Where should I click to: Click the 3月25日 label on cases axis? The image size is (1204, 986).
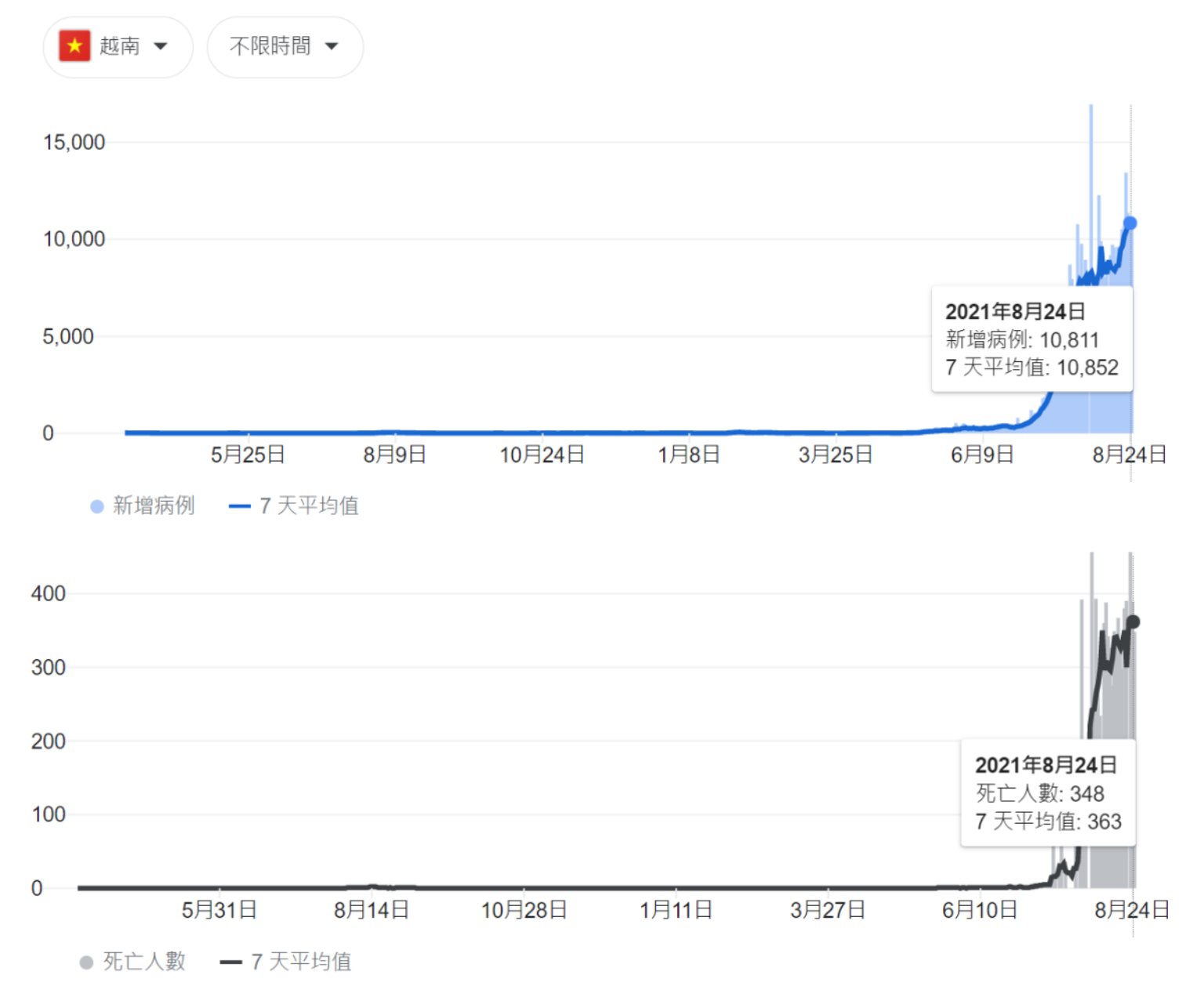coord(835,455)
